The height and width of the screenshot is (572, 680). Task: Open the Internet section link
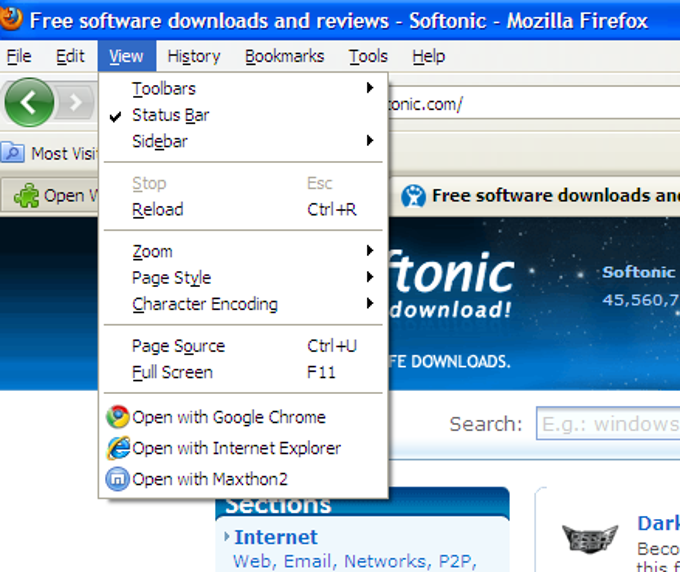[276, 537]
